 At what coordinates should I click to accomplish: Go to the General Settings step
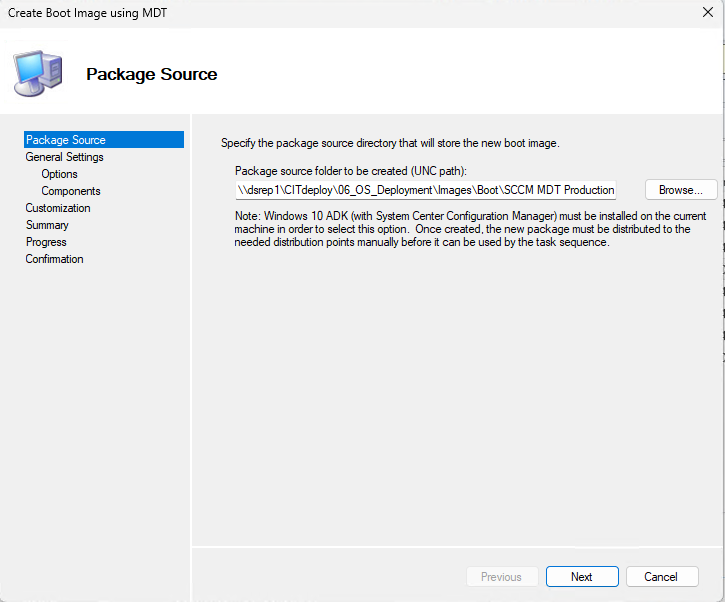coord(64,157)
